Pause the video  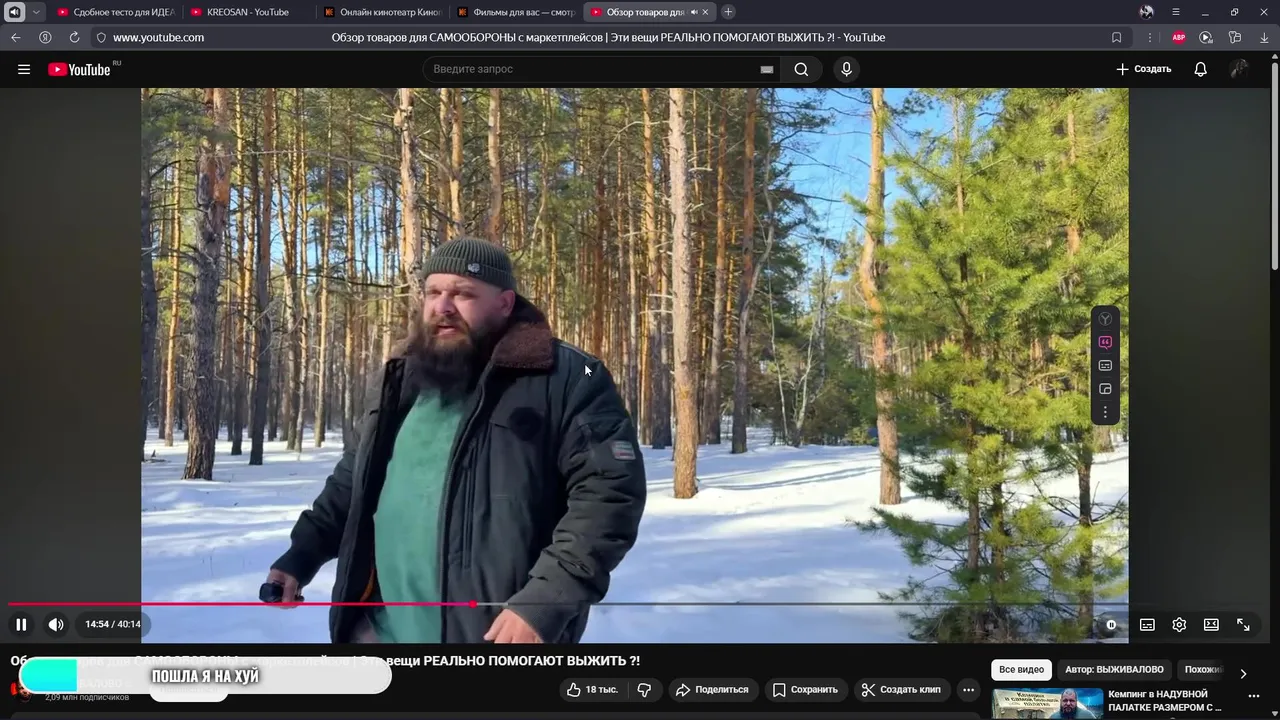point(21,624)
